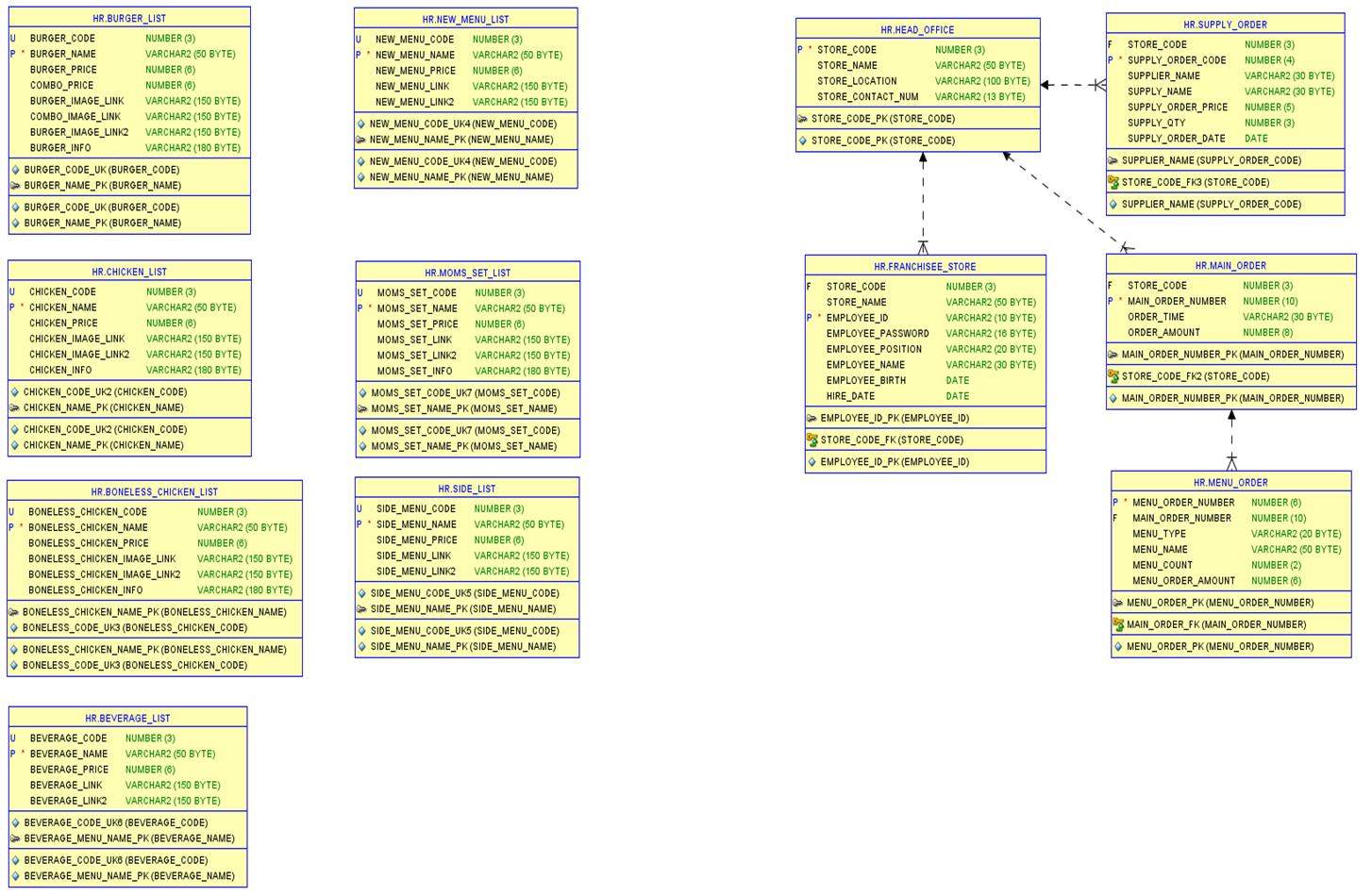This screenshot has width=1372, height=896.
Task: Click the key icon next to EMPLOYEE_ID_PK
Action: click(810, 418)
